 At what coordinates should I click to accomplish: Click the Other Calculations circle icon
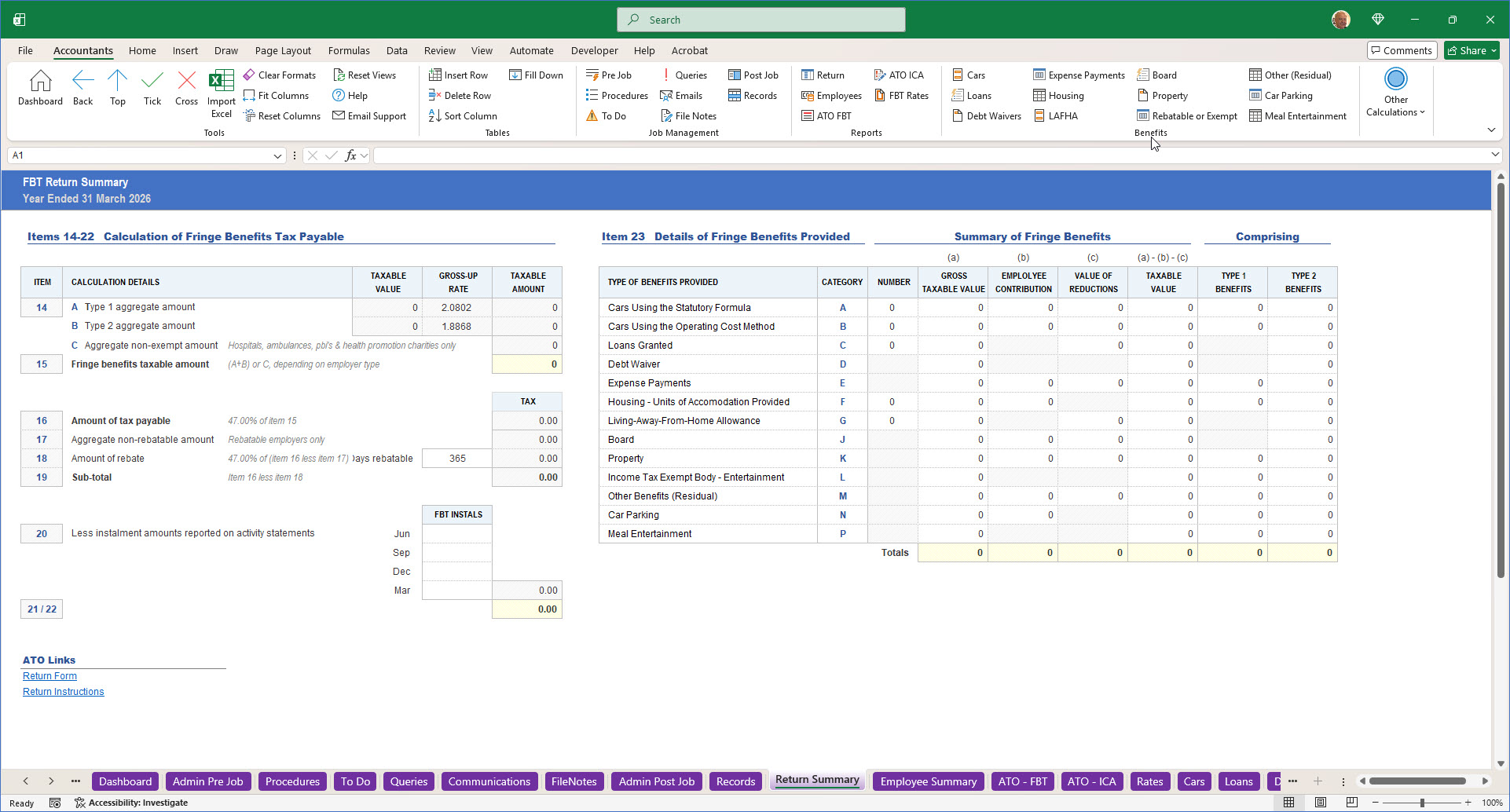click(x=1395, y=79)
